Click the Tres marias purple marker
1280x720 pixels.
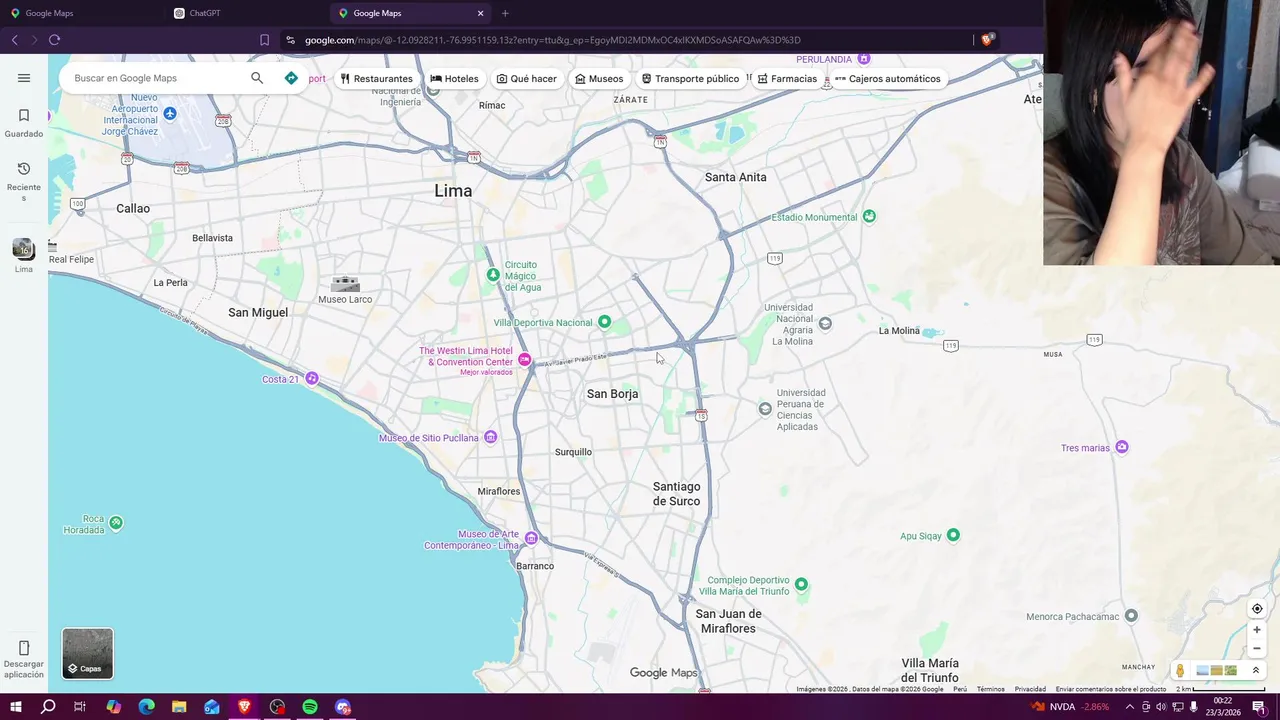point(1122,447)
